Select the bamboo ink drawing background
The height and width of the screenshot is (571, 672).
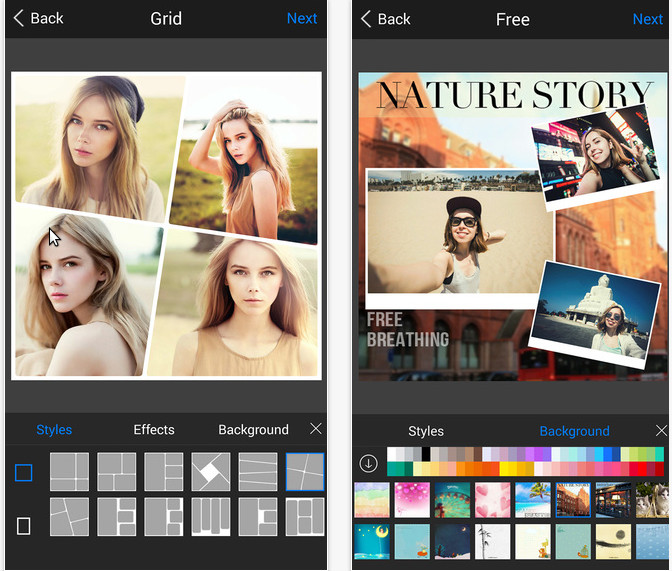click(x=492, y=541)
